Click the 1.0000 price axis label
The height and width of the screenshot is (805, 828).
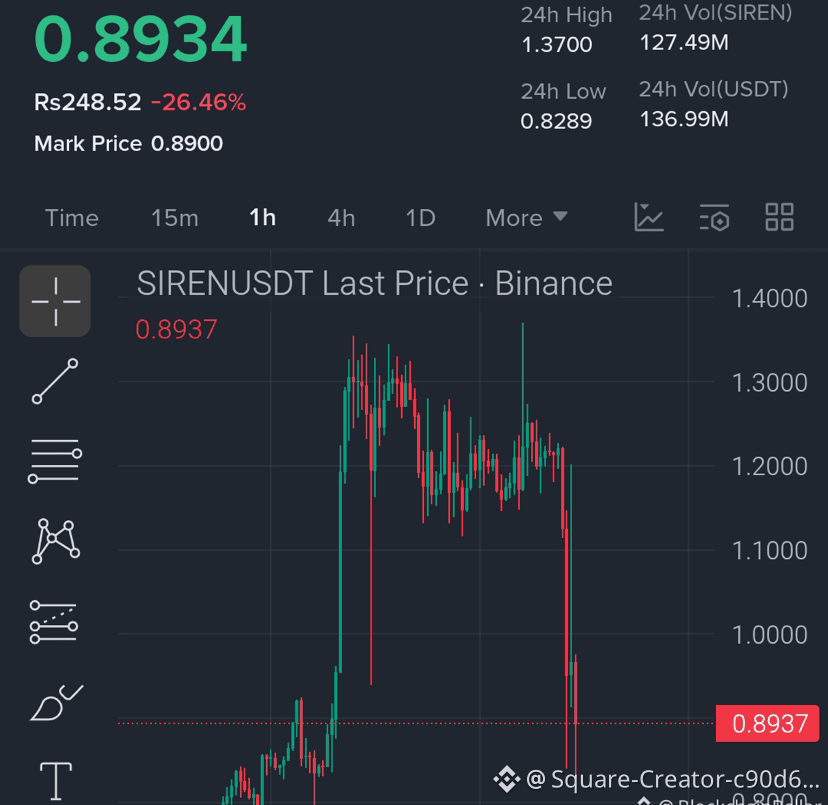[769, 635]
